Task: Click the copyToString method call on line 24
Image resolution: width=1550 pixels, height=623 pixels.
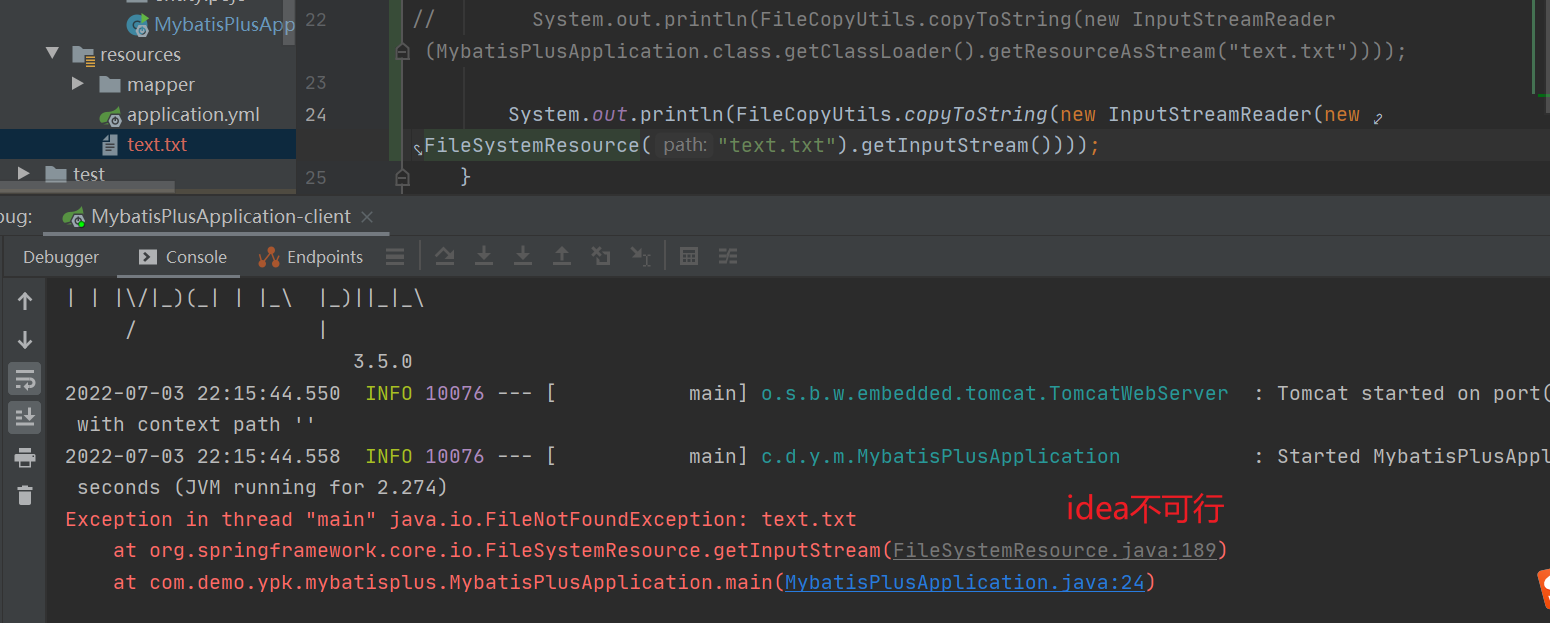Action: pyautogui.click(x=977, y=114)
